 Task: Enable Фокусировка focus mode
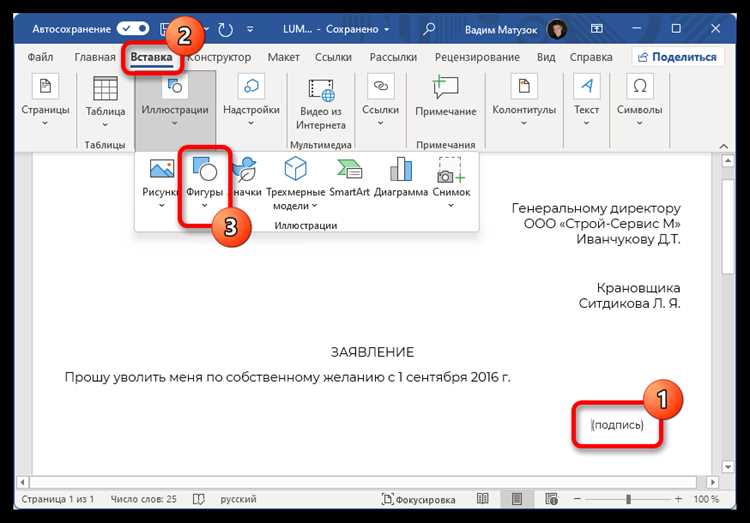(419, 499)
